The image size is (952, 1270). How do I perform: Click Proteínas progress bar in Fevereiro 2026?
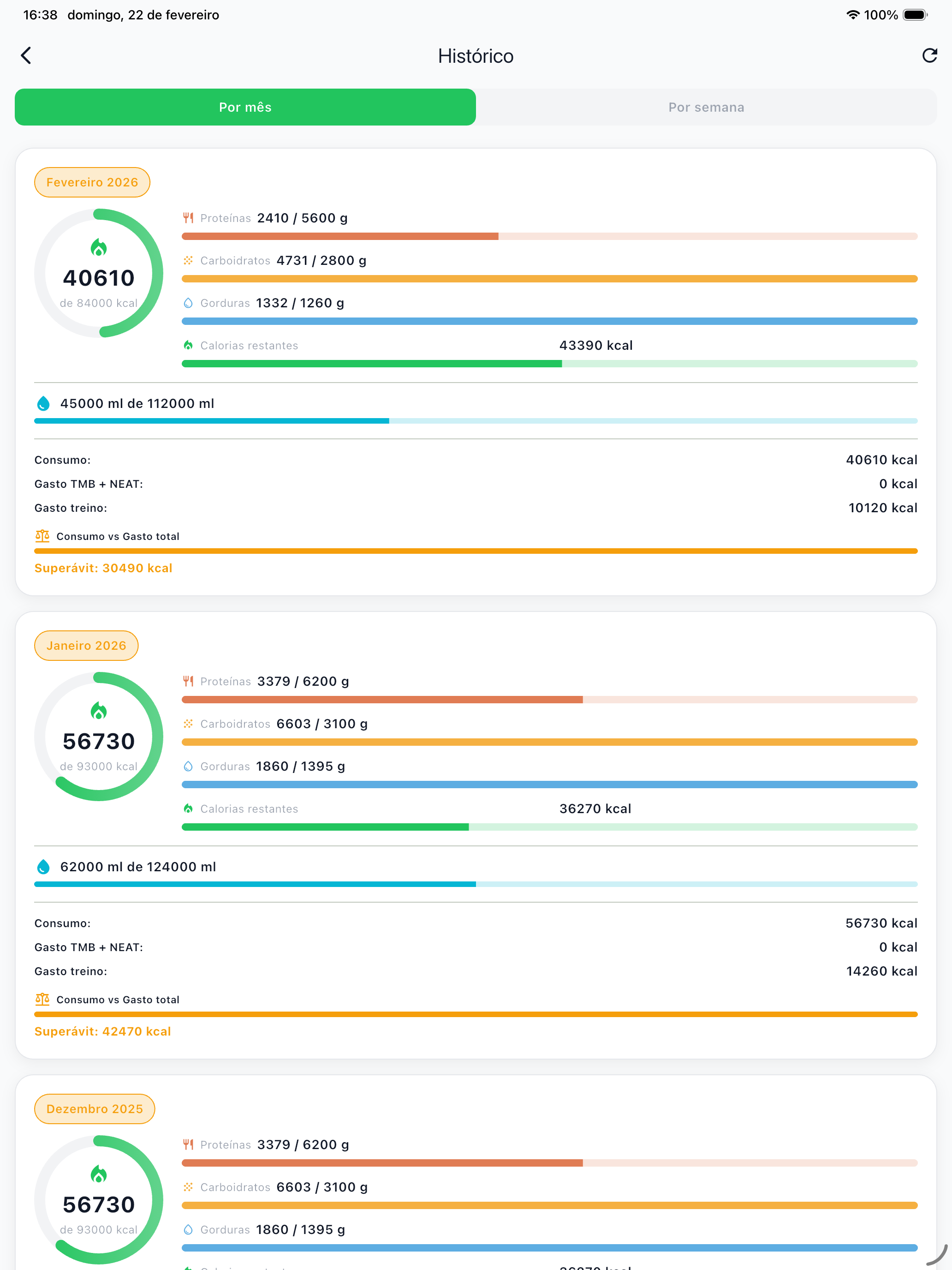point(550,236)
